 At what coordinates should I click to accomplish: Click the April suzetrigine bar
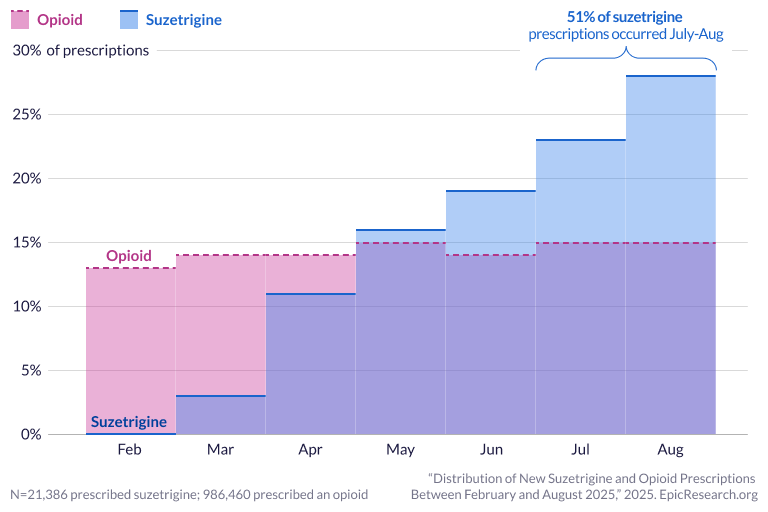pyautogui.click(x=311, y=364)
